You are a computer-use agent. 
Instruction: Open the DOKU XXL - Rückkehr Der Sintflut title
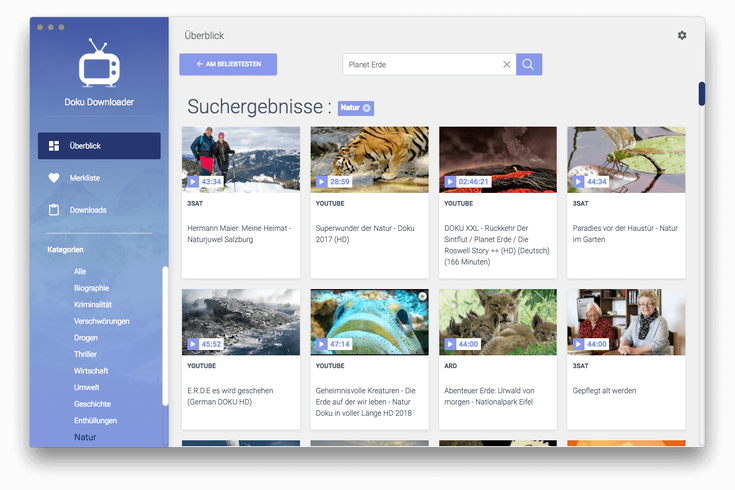497,245
